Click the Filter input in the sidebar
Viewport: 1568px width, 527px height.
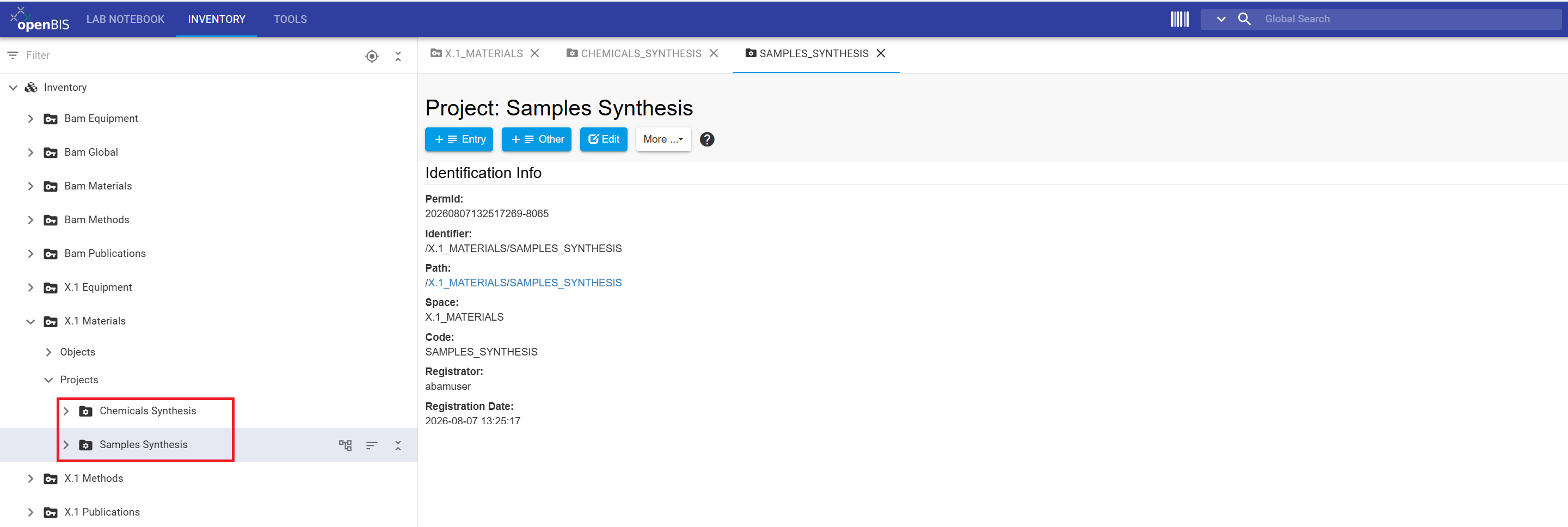click(189, 56)
